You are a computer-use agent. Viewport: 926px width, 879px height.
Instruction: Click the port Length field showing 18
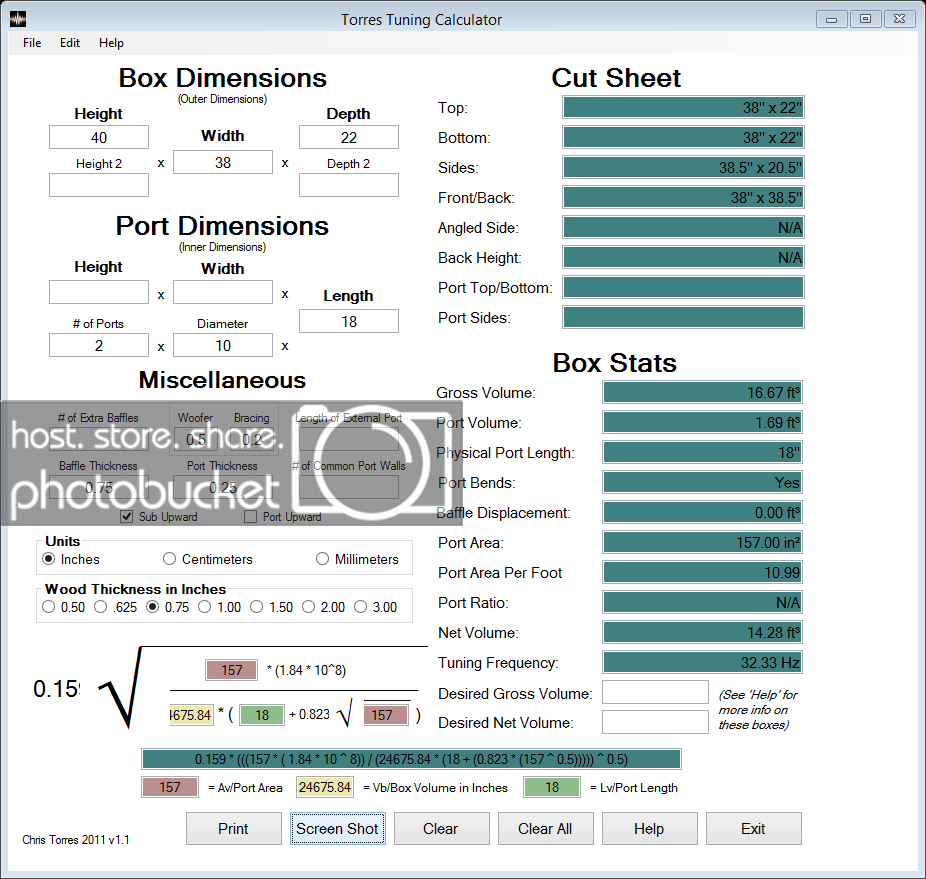pos(348,321)
